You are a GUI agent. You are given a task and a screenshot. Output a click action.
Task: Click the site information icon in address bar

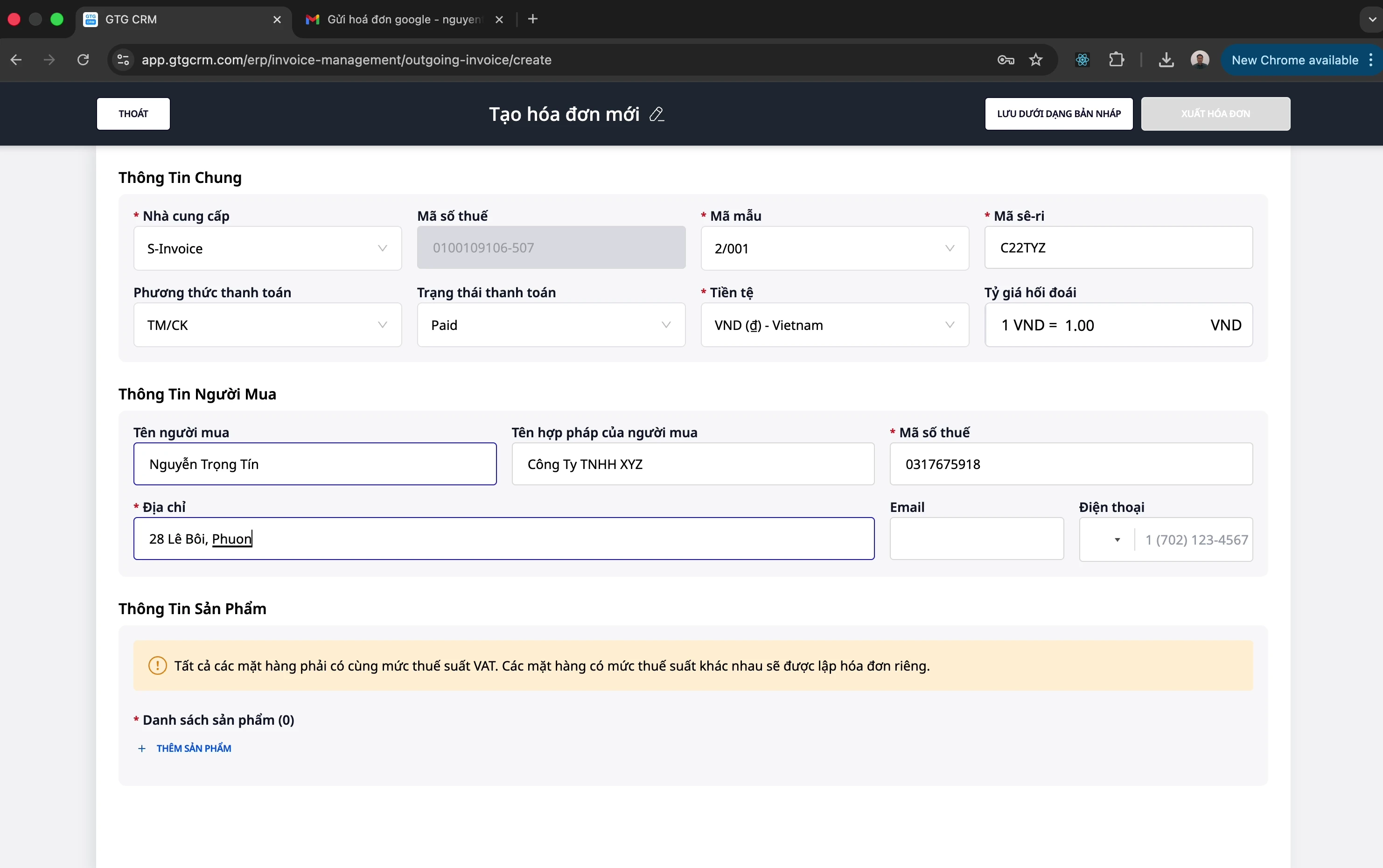[123, 60]
